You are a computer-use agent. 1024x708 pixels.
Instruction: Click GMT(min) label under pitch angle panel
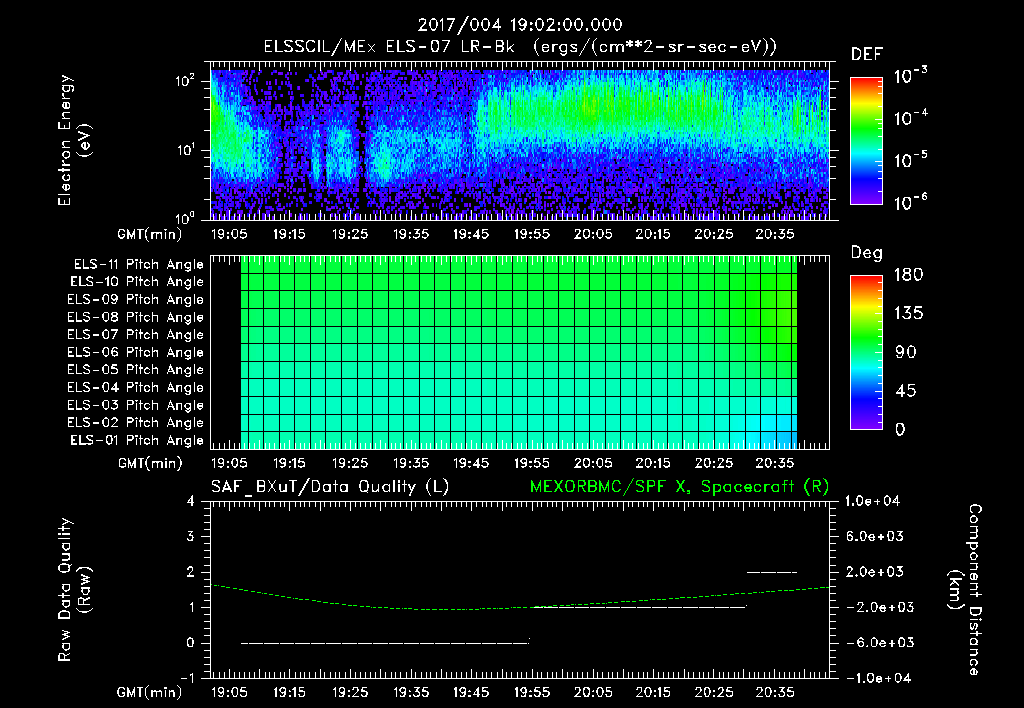[150, 464]
